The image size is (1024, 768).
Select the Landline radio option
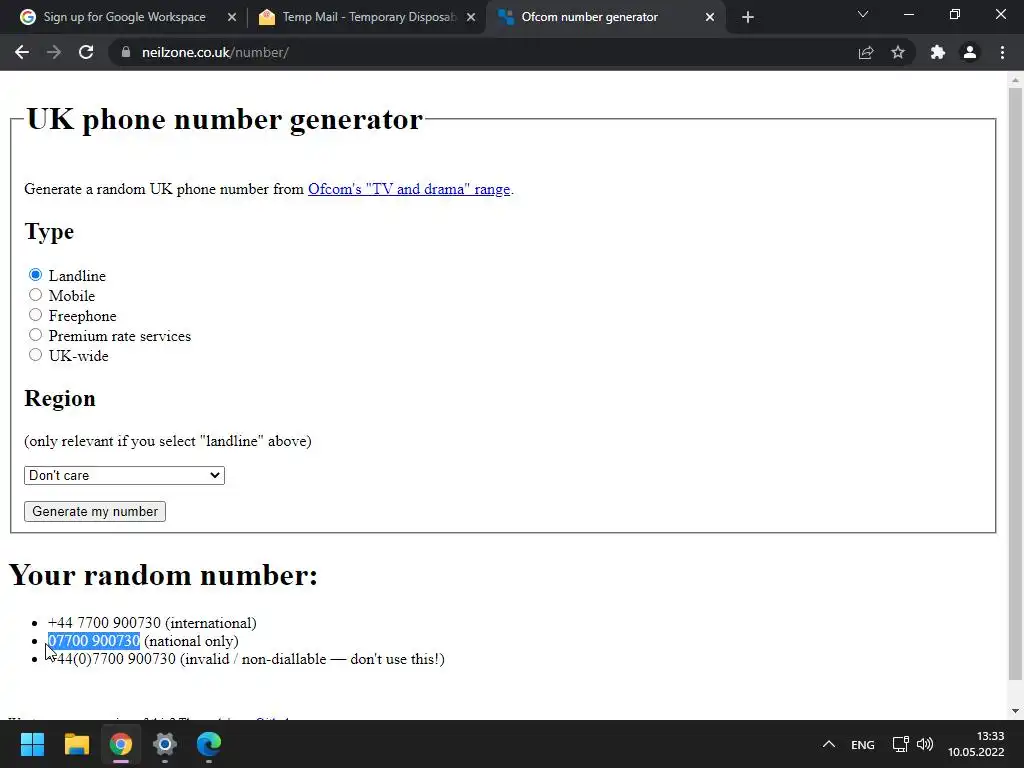coord(35,275)
